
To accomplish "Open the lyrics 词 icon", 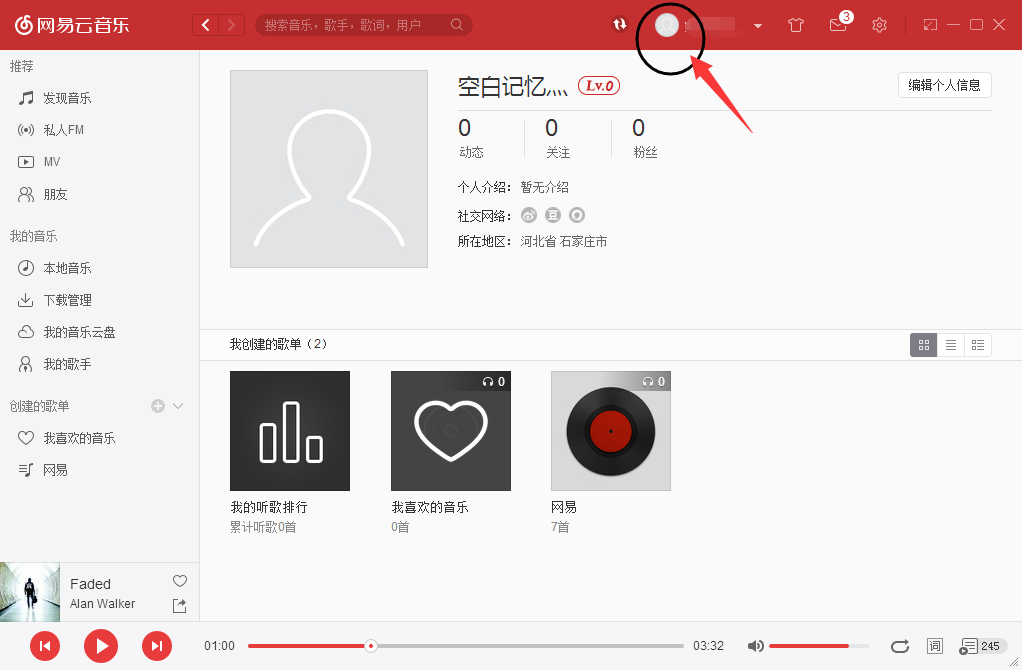I will (935, 646).
